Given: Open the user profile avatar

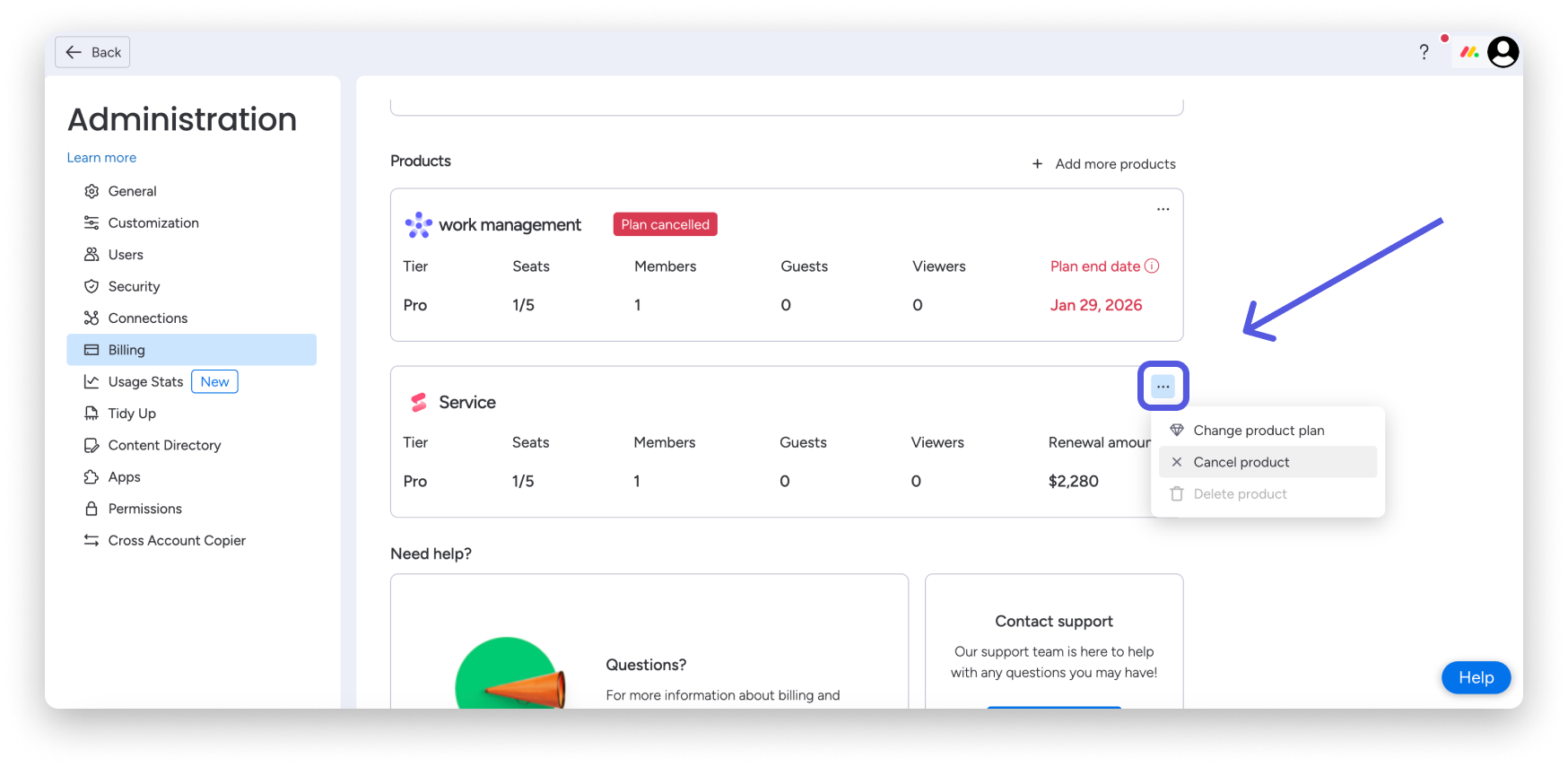Looking at the screenshot, I should pos(1503,52).
